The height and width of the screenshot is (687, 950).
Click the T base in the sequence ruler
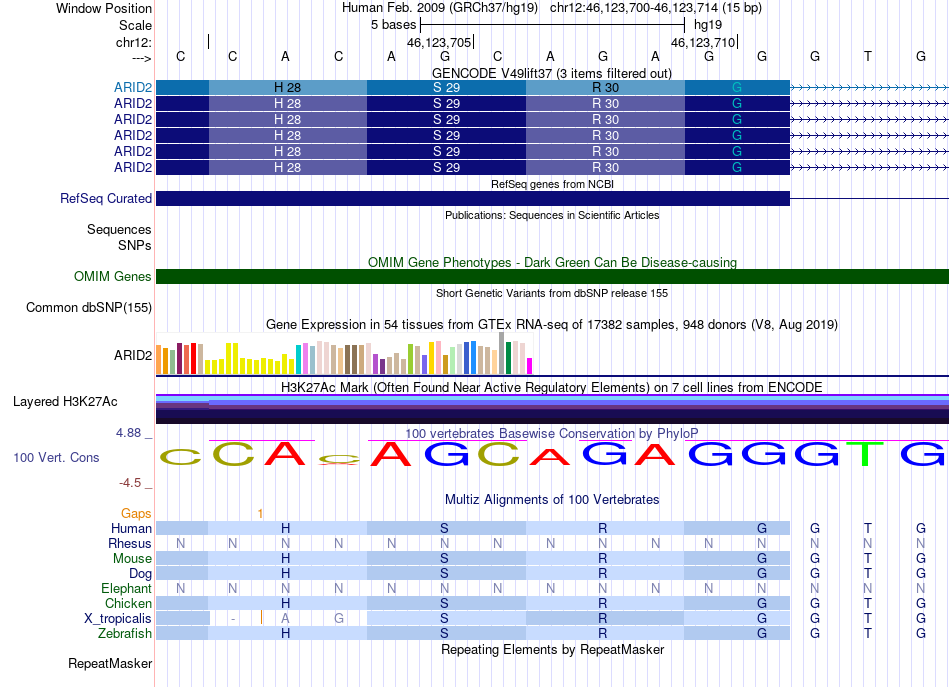coord(868,56)
